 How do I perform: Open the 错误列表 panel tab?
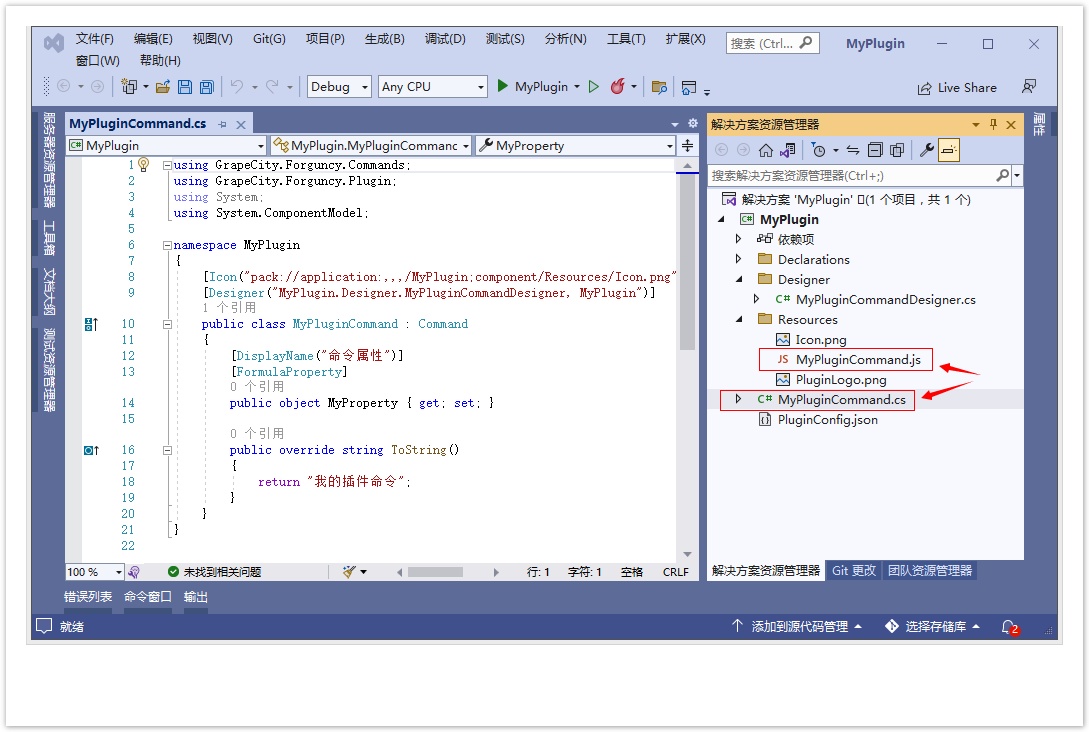(88, 597)
